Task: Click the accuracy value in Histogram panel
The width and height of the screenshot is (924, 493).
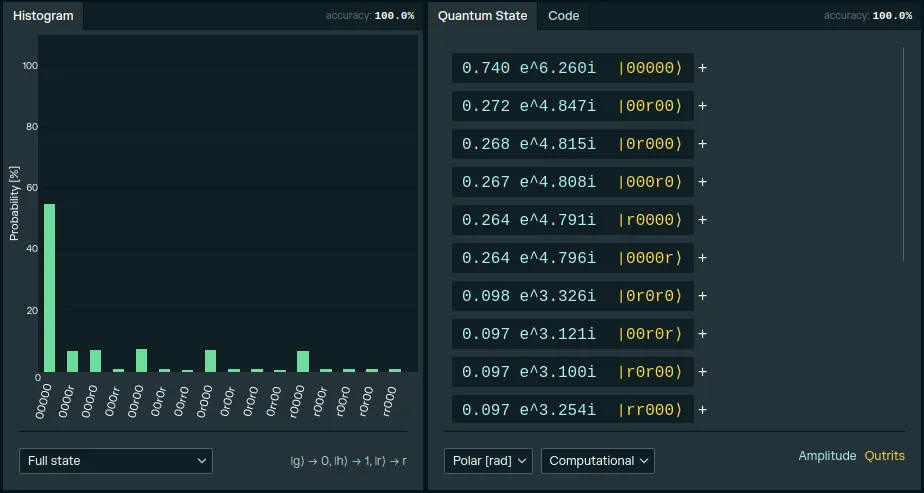Action: coord(394,16)
